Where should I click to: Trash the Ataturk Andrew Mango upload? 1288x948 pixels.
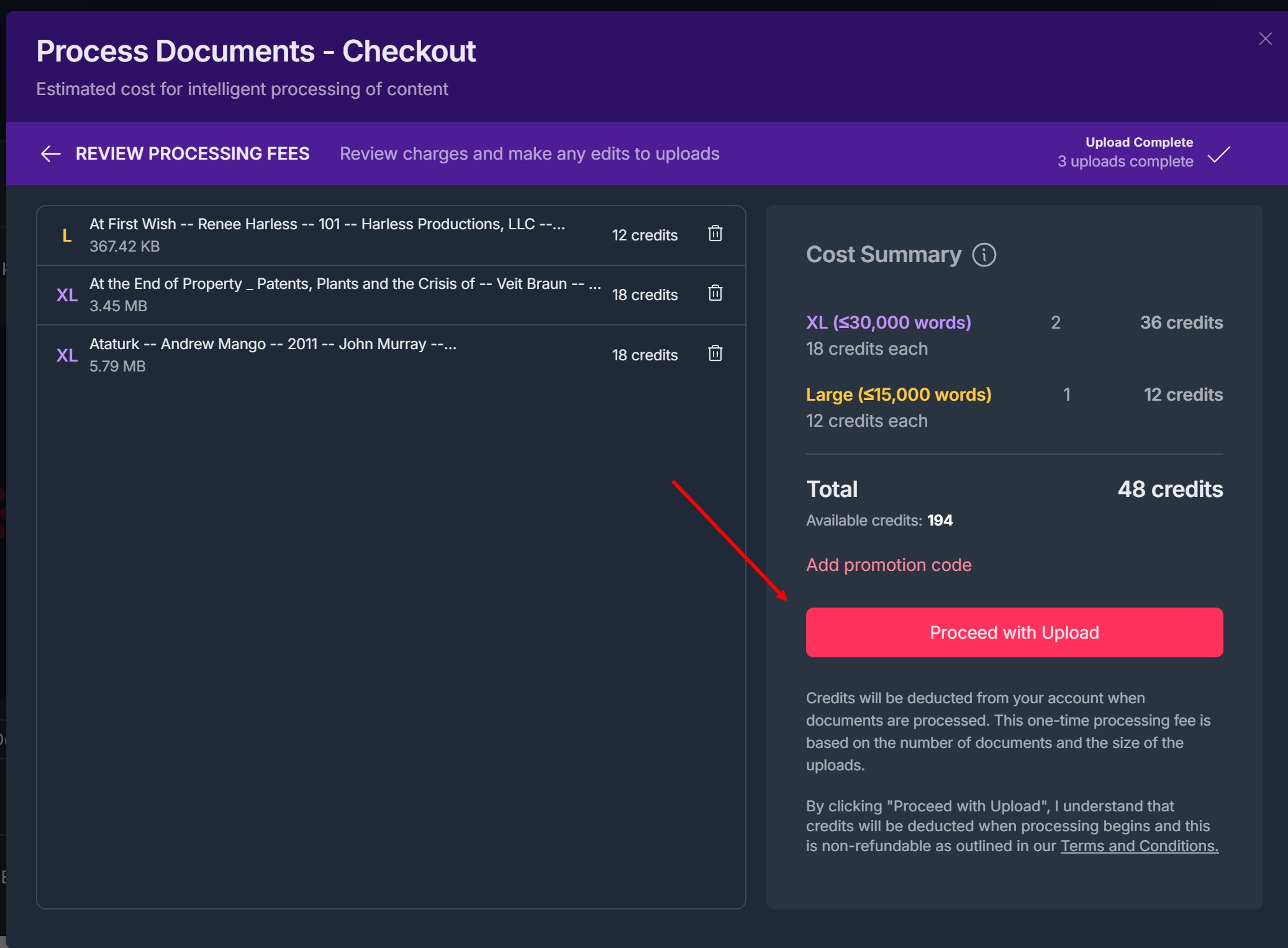[715, 353]
